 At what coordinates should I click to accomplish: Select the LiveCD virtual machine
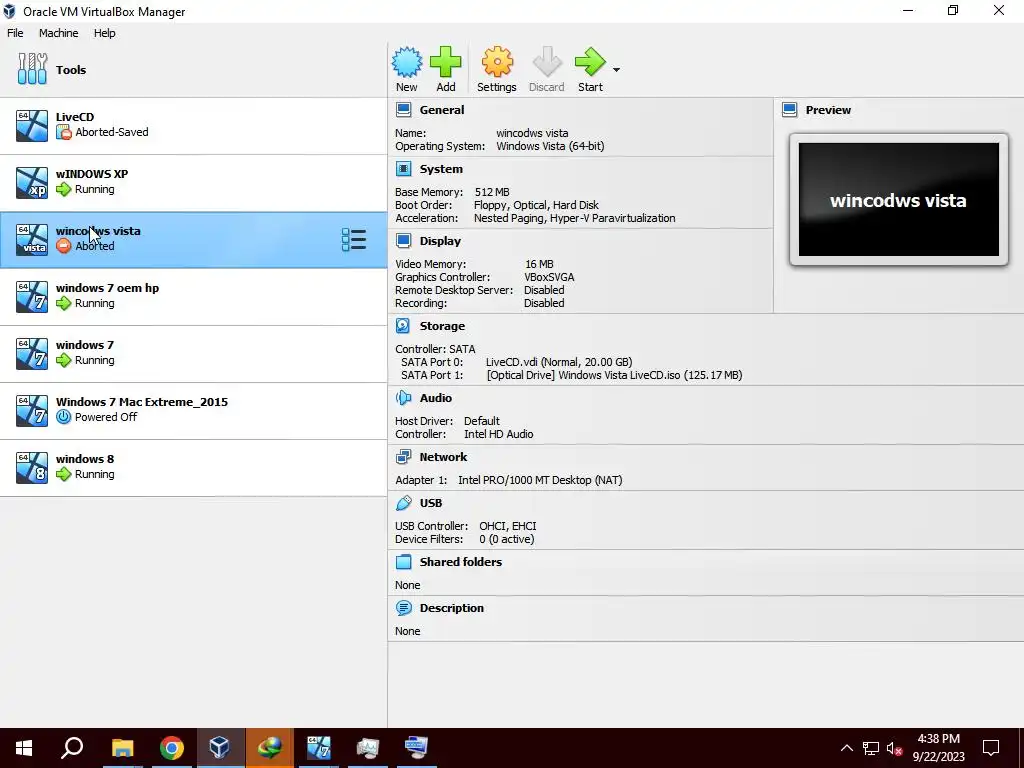(x=194, y=125)
